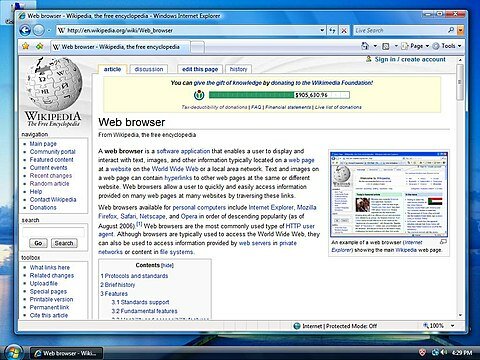
Task: Click the Internet zone globe status icon
Action: point(297,326)
